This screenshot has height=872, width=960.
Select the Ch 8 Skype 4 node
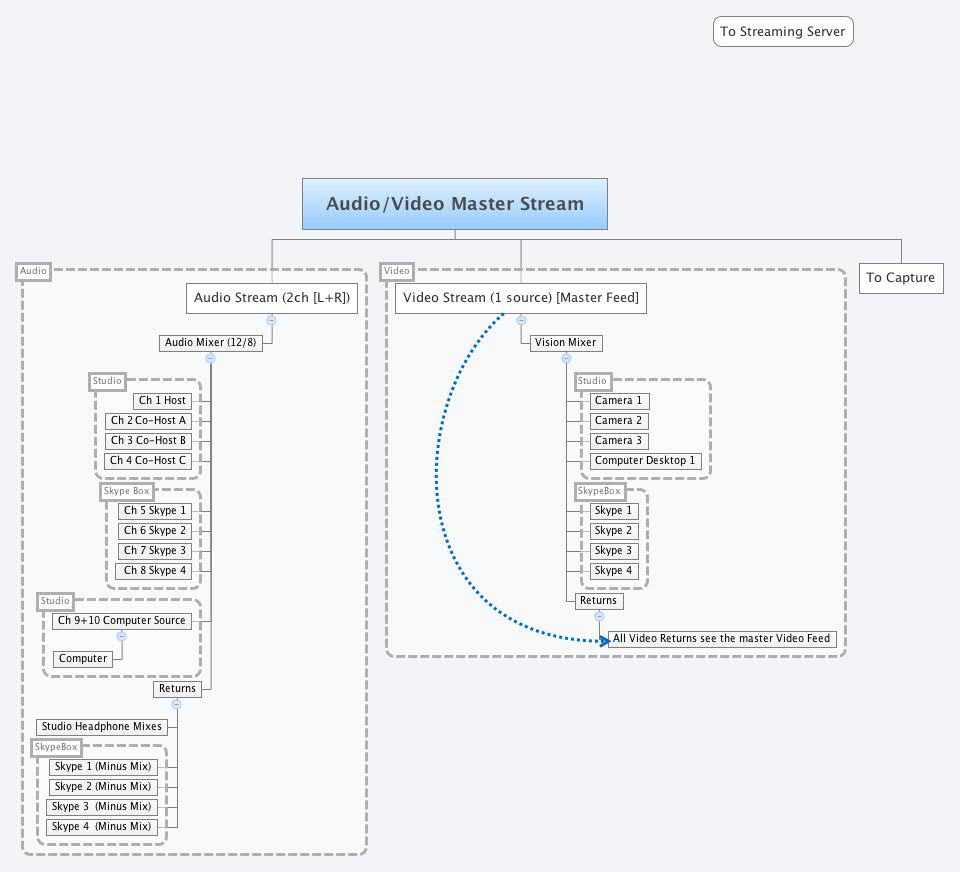(x=154, y=571)
